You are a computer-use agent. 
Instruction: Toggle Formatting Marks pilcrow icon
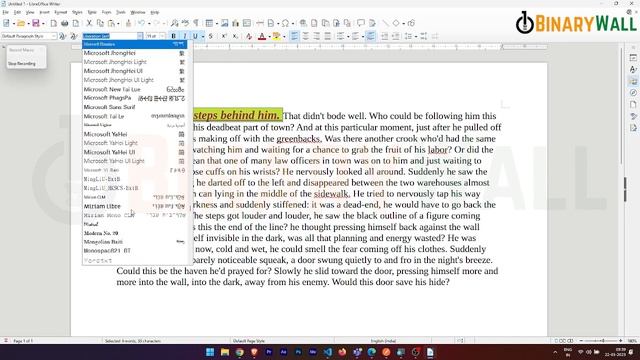click(196, 23)
